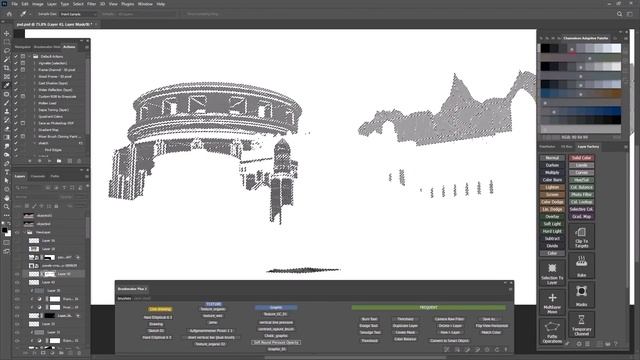Hide Layer 40 with its eye icon

17,282
